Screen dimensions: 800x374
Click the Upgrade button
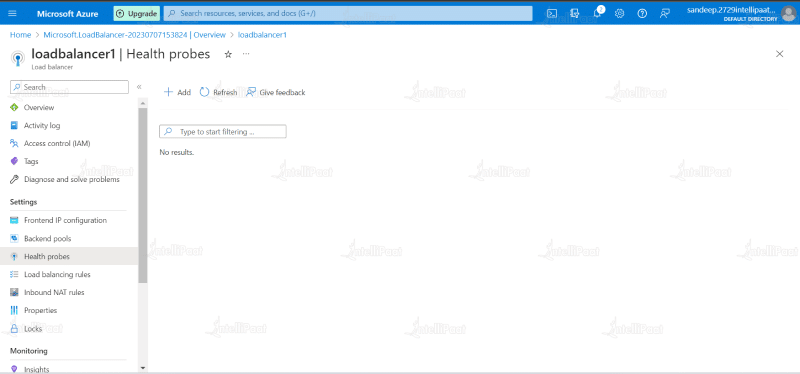pos(136,14)
